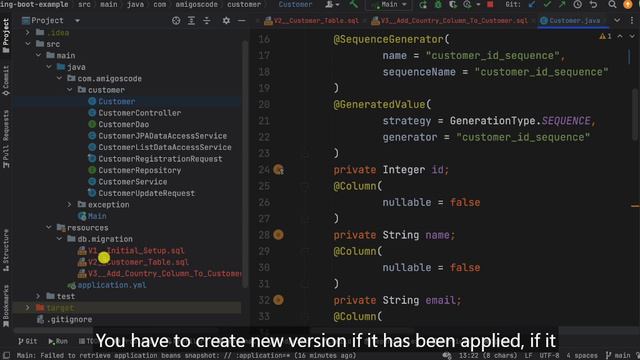Switch to V3__Add_Country_Column_To_Customer.sql tab
Screen dimensions: 640x360
point(450,20)
